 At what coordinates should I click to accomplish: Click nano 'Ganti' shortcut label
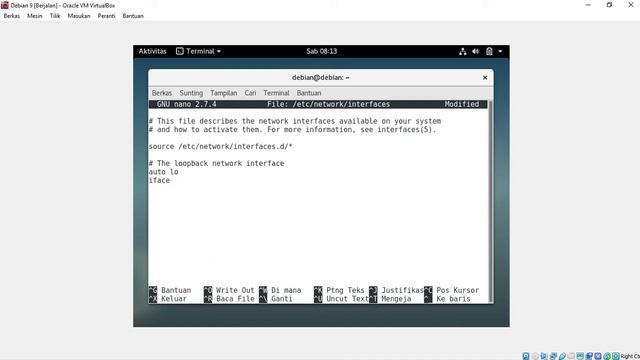pos(282,299)
